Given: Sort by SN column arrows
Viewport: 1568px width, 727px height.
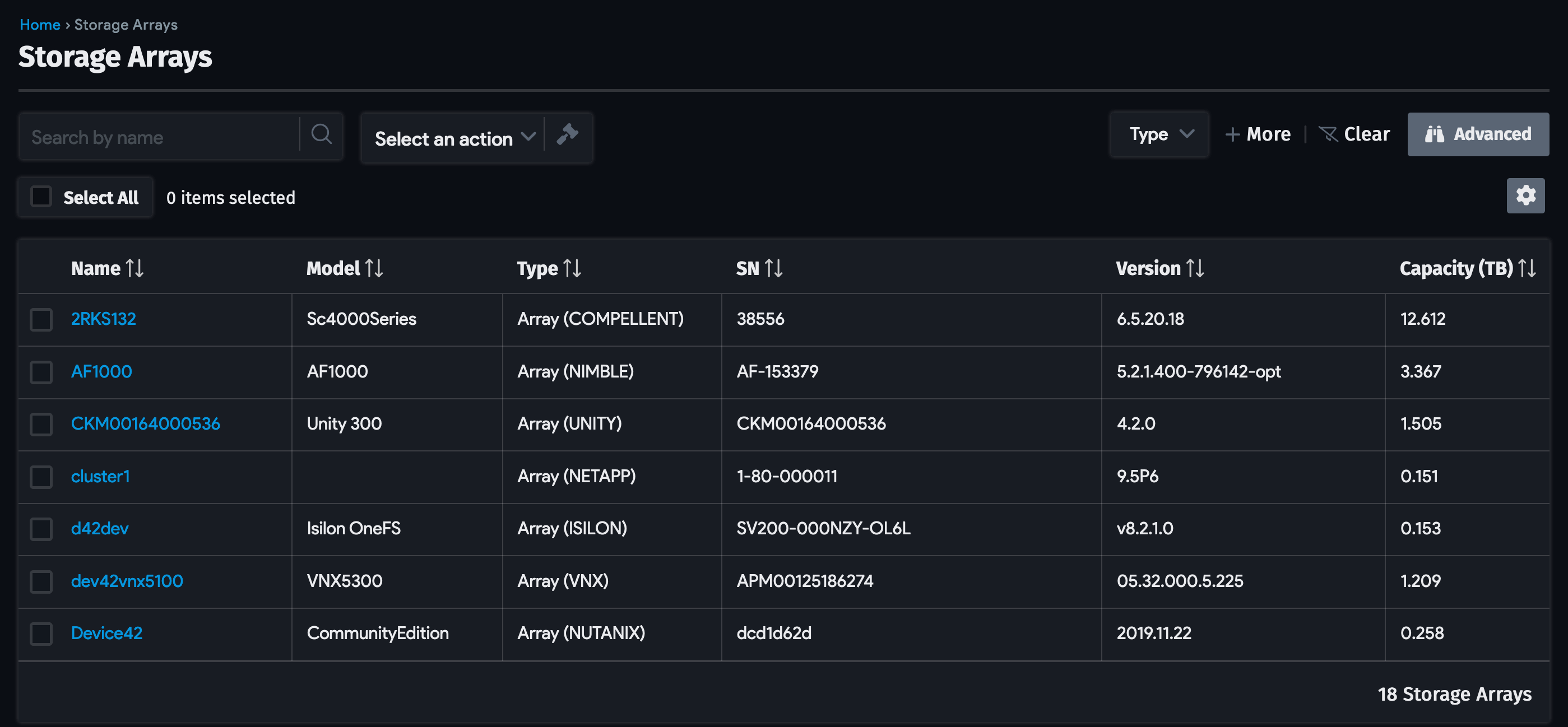Looking at the screenshot, I should tap(773, 268).
